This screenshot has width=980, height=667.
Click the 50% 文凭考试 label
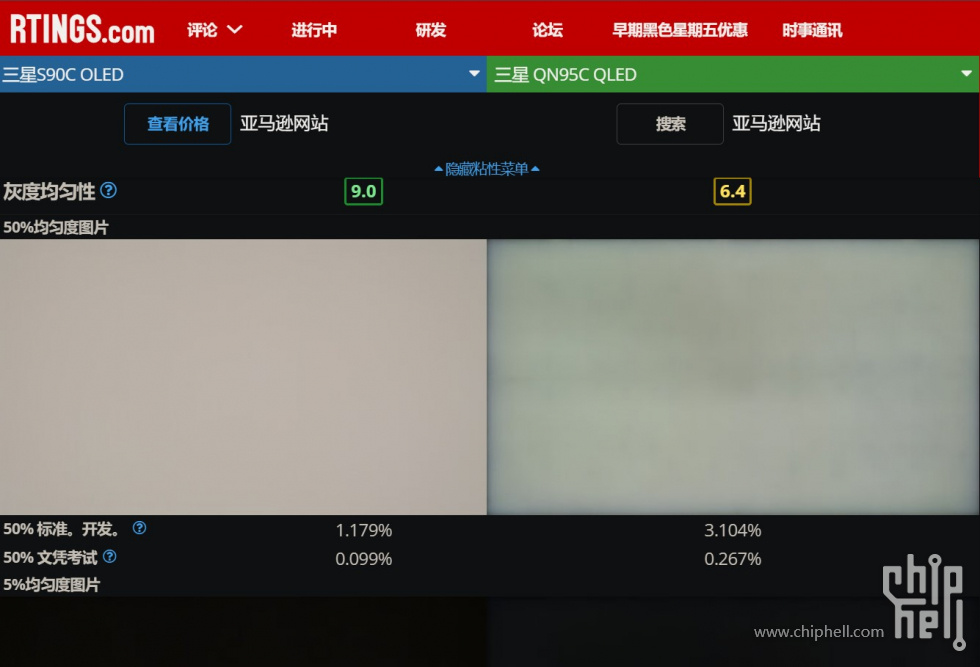pyautogui.click(x=50, y=558)
